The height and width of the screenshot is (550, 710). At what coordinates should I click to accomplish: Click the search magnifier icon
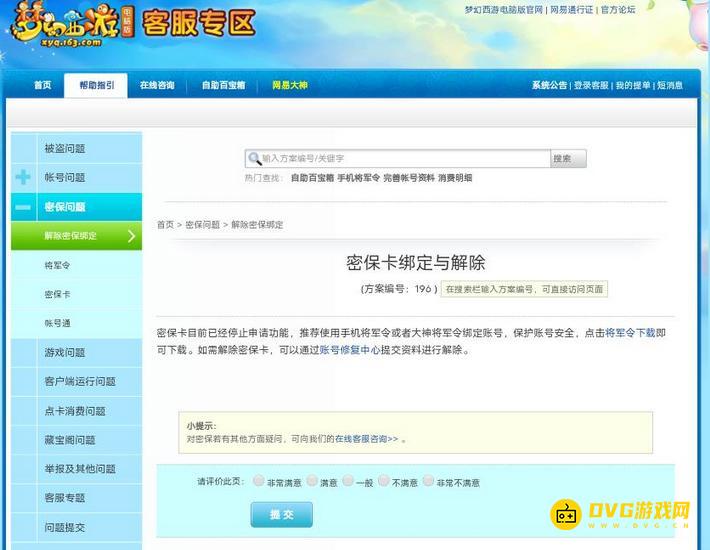[x=254, y=158]
